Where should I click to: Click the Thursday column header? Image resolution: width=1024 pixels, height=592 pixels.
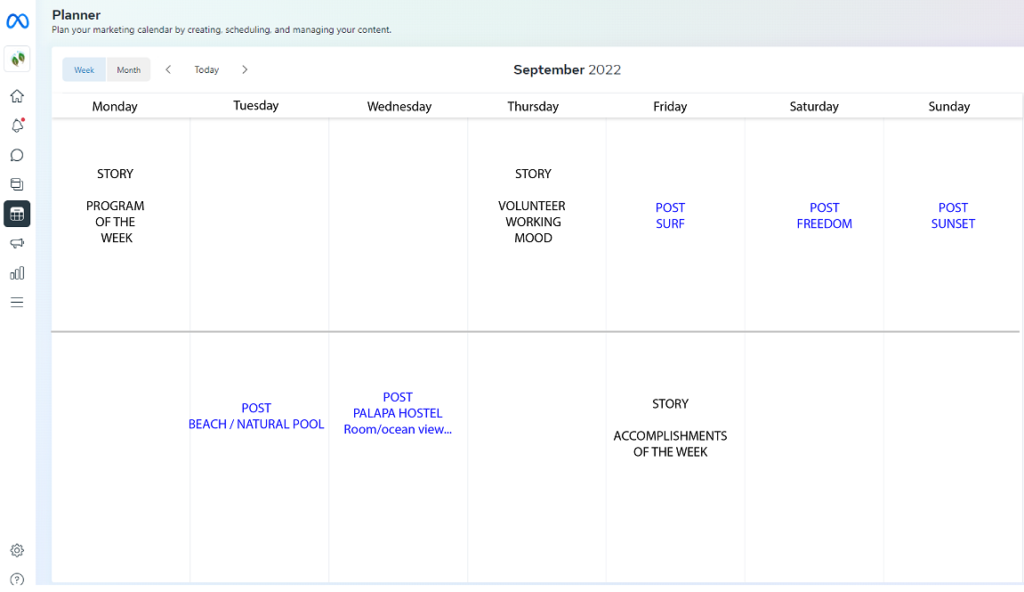pos(533,107)
